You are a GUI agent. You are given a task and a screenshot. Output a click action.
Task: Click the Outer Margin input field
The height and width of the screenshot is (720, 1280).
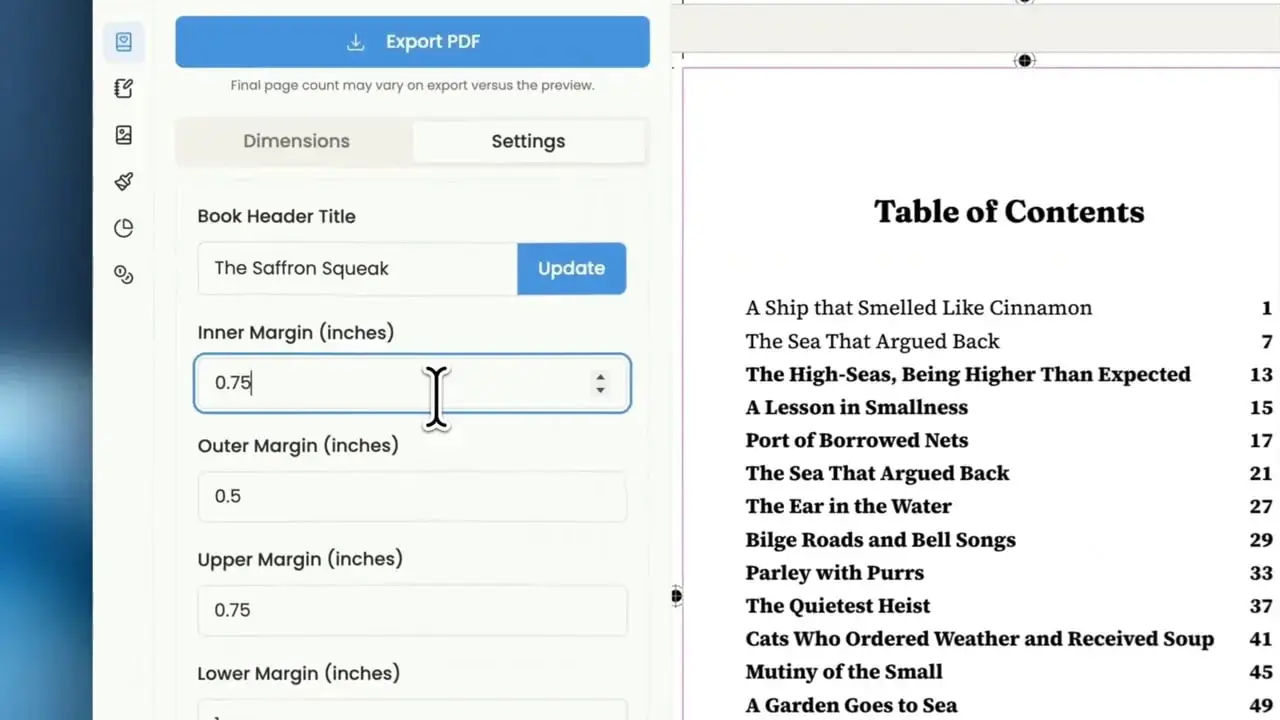click(412, 496)
